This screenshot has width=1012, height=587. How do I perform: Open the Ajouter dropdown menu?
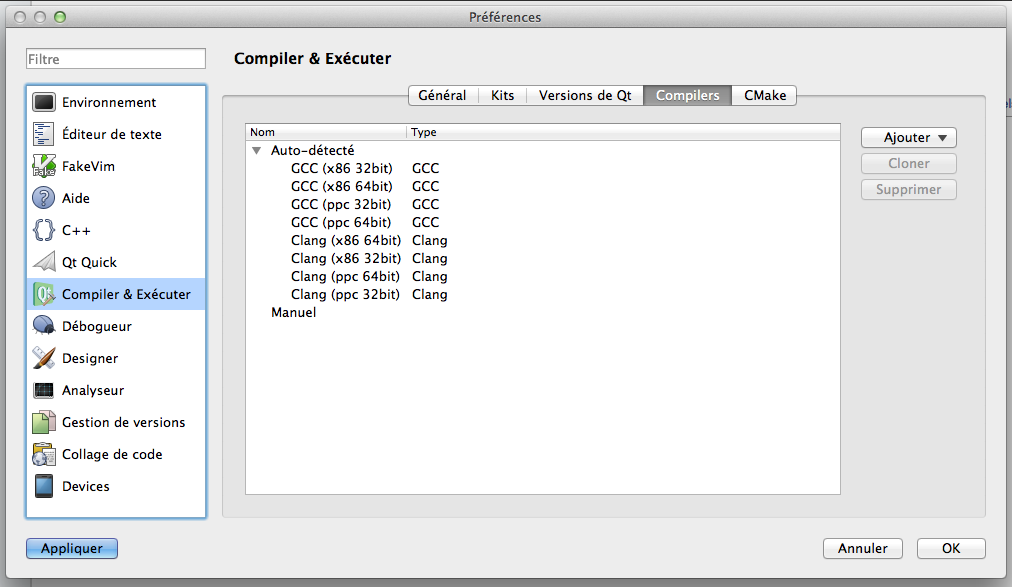coord(908,137)
